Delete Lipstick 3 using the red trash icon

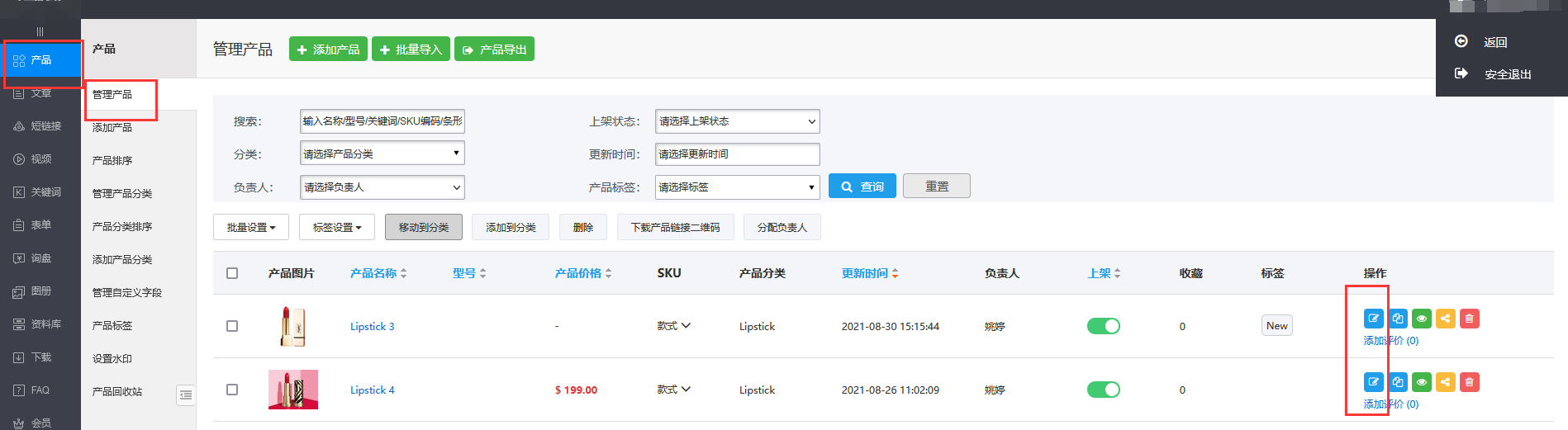click(1469, 319)
